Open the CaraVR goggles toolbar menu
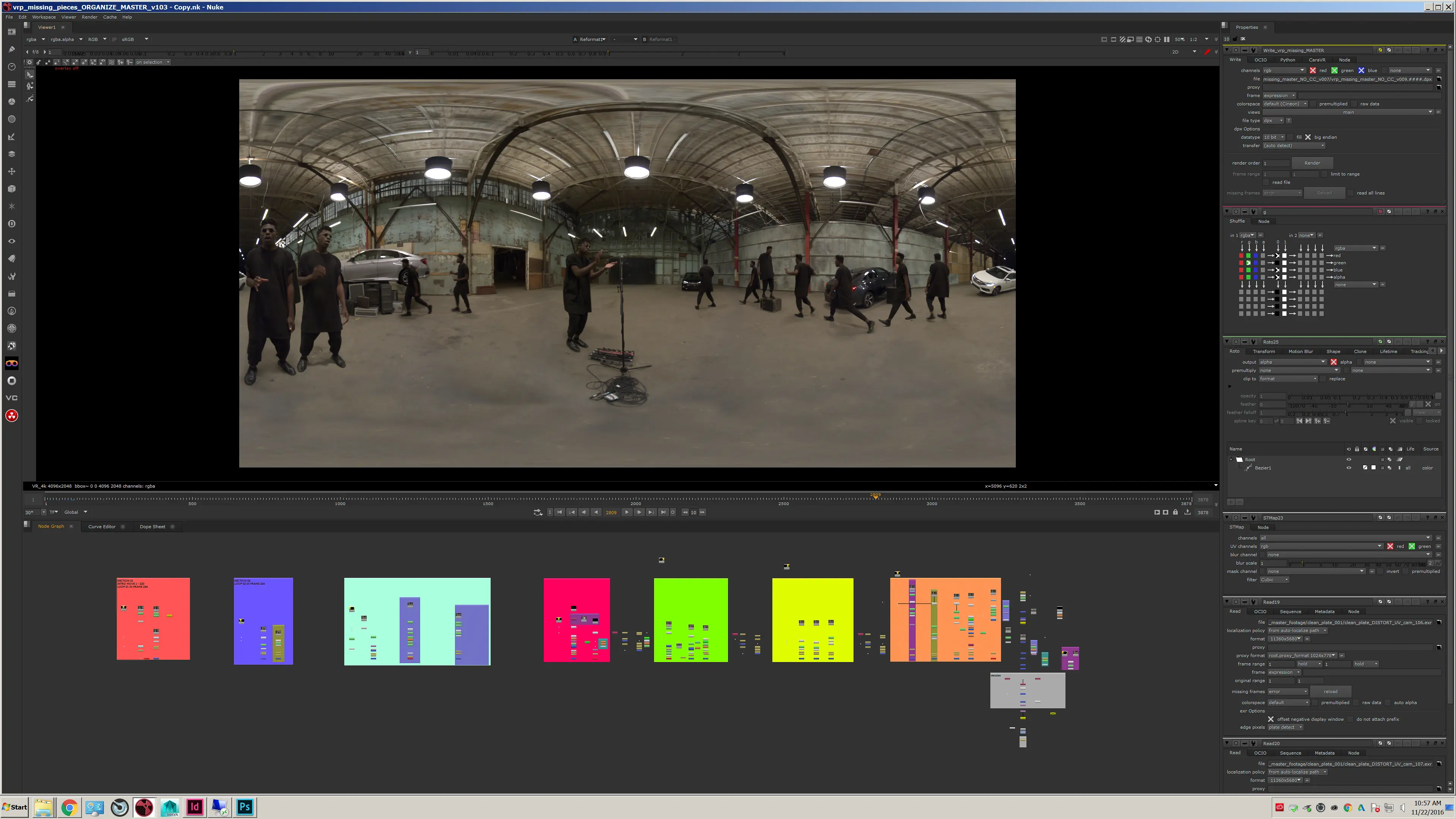This screenshot has height=819, width=1456. tap(11, 364)
